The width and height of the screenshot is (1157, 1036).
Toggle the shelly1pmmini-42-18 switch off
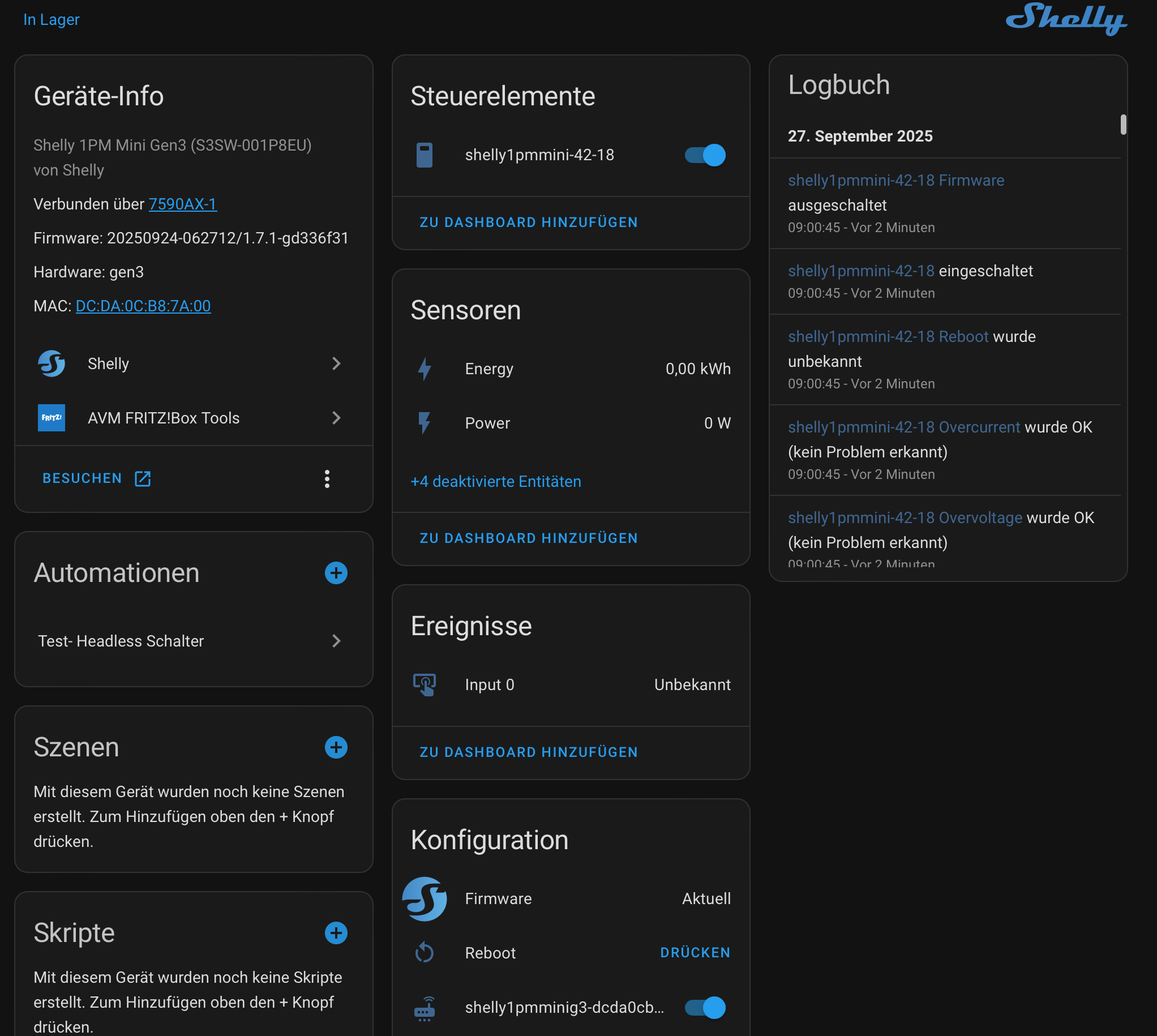coord(705,155)
